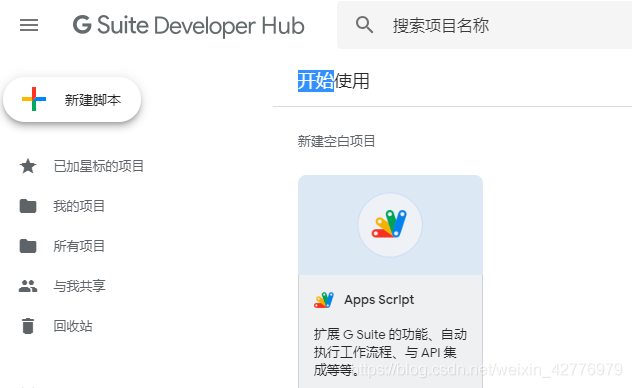The width and height of the screenshot is (632, 388).
Task: Focus the 搜索项目名称 search field
Action: click(484, 25)
